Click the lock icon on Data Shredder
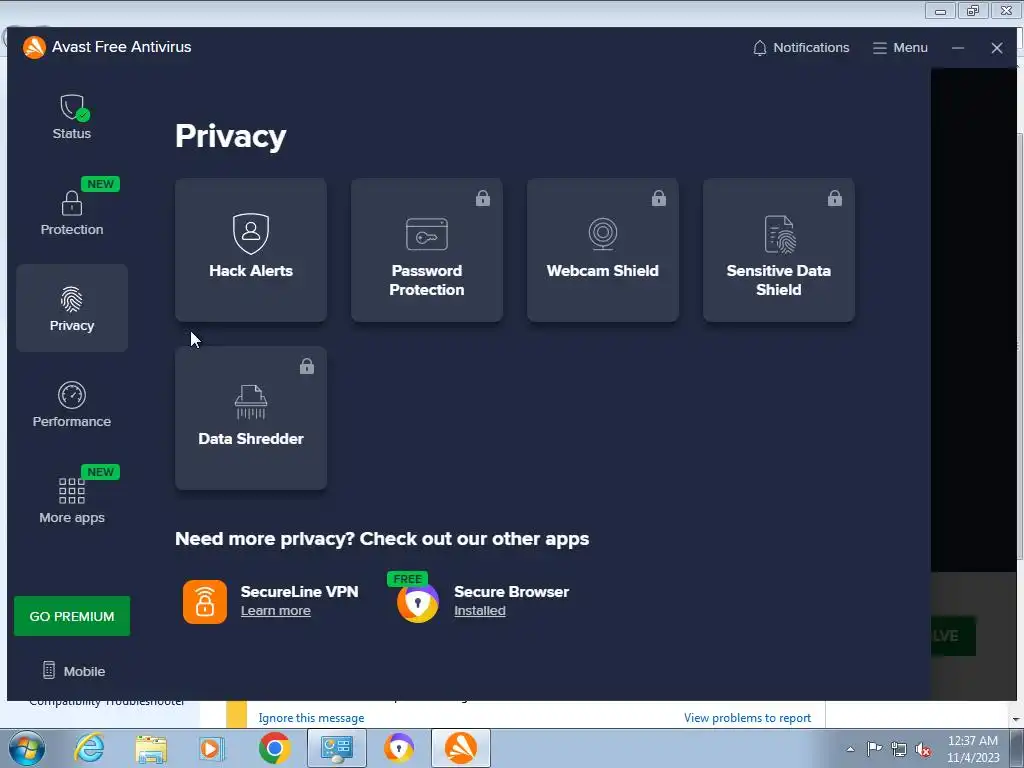 point(307,366)
